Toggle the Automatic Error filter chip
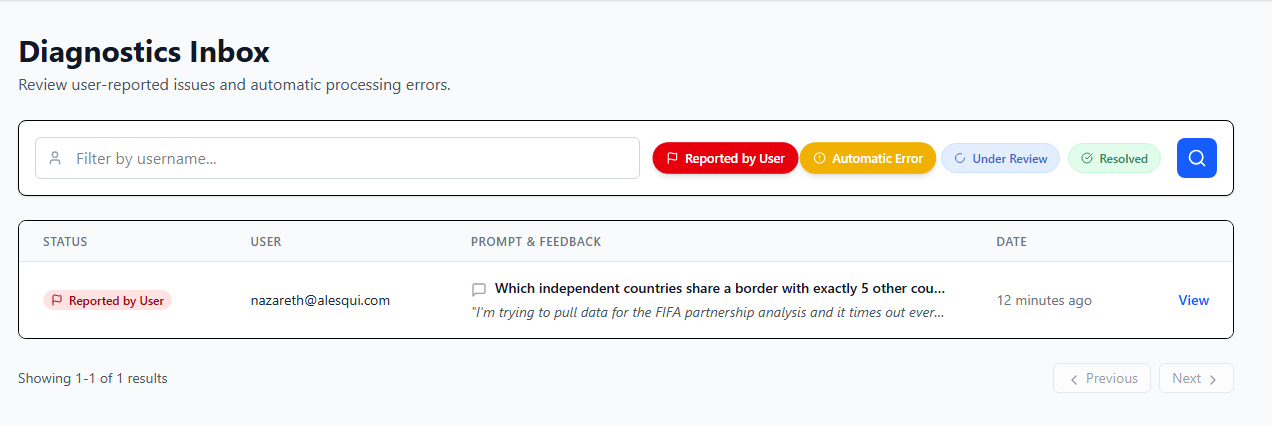The height and width of the screenshot is (426, 1272). coord(868,158)
